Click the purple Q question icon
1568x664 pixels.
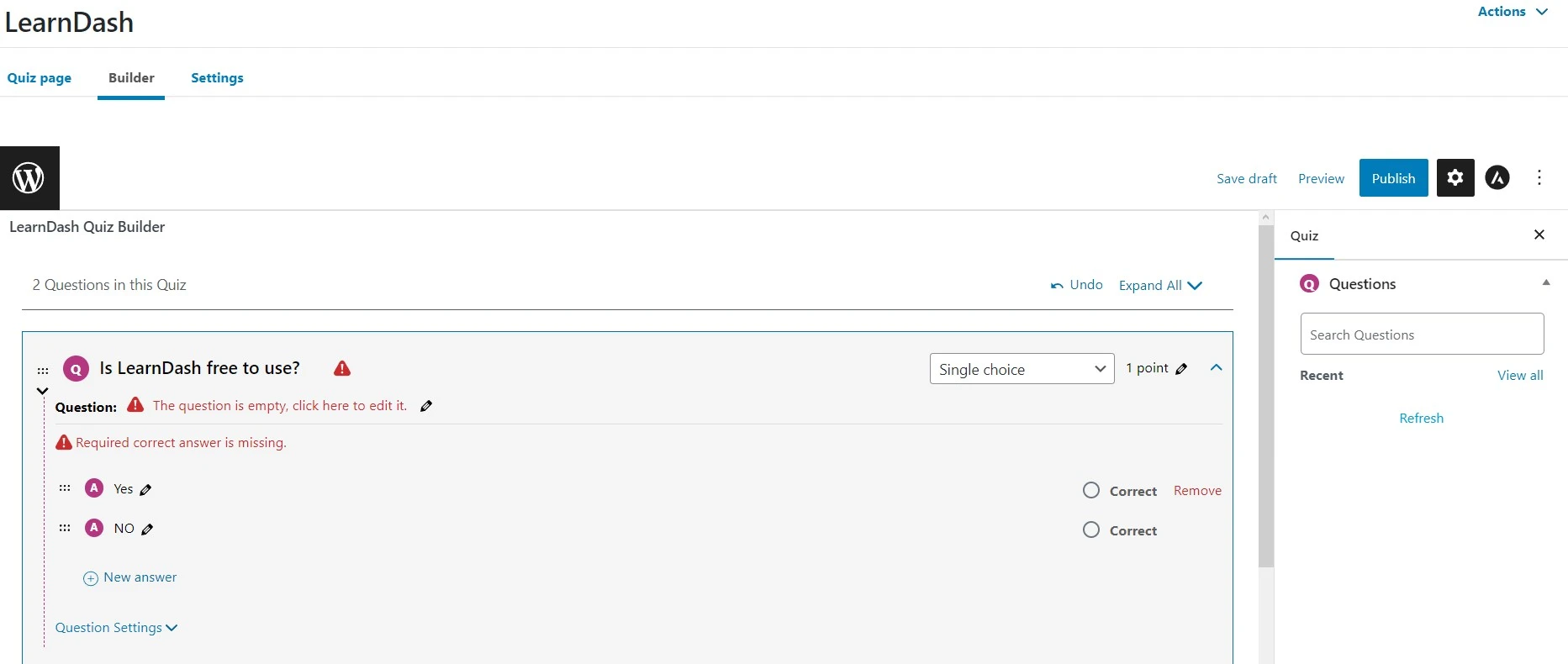[x=76, y=369]
